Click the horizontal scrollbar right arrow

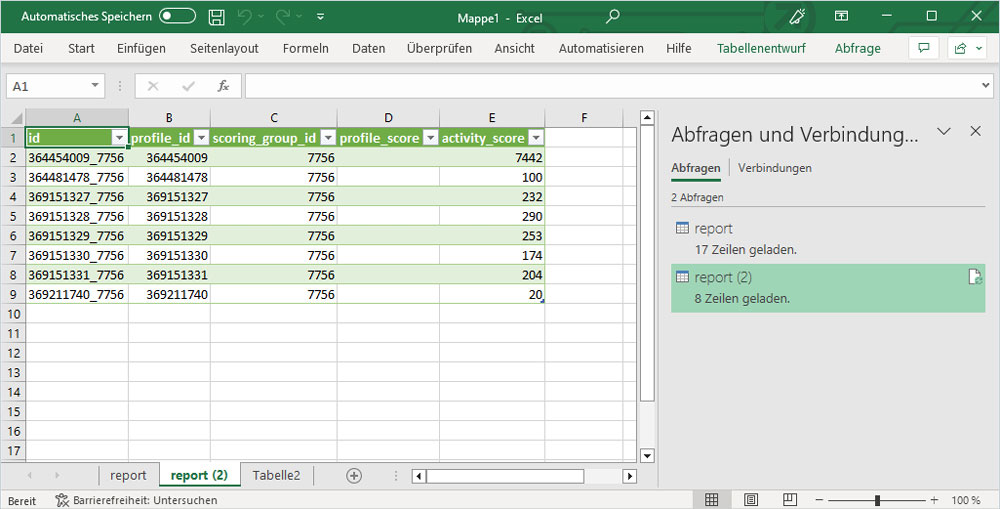click(x=629, y=476)
